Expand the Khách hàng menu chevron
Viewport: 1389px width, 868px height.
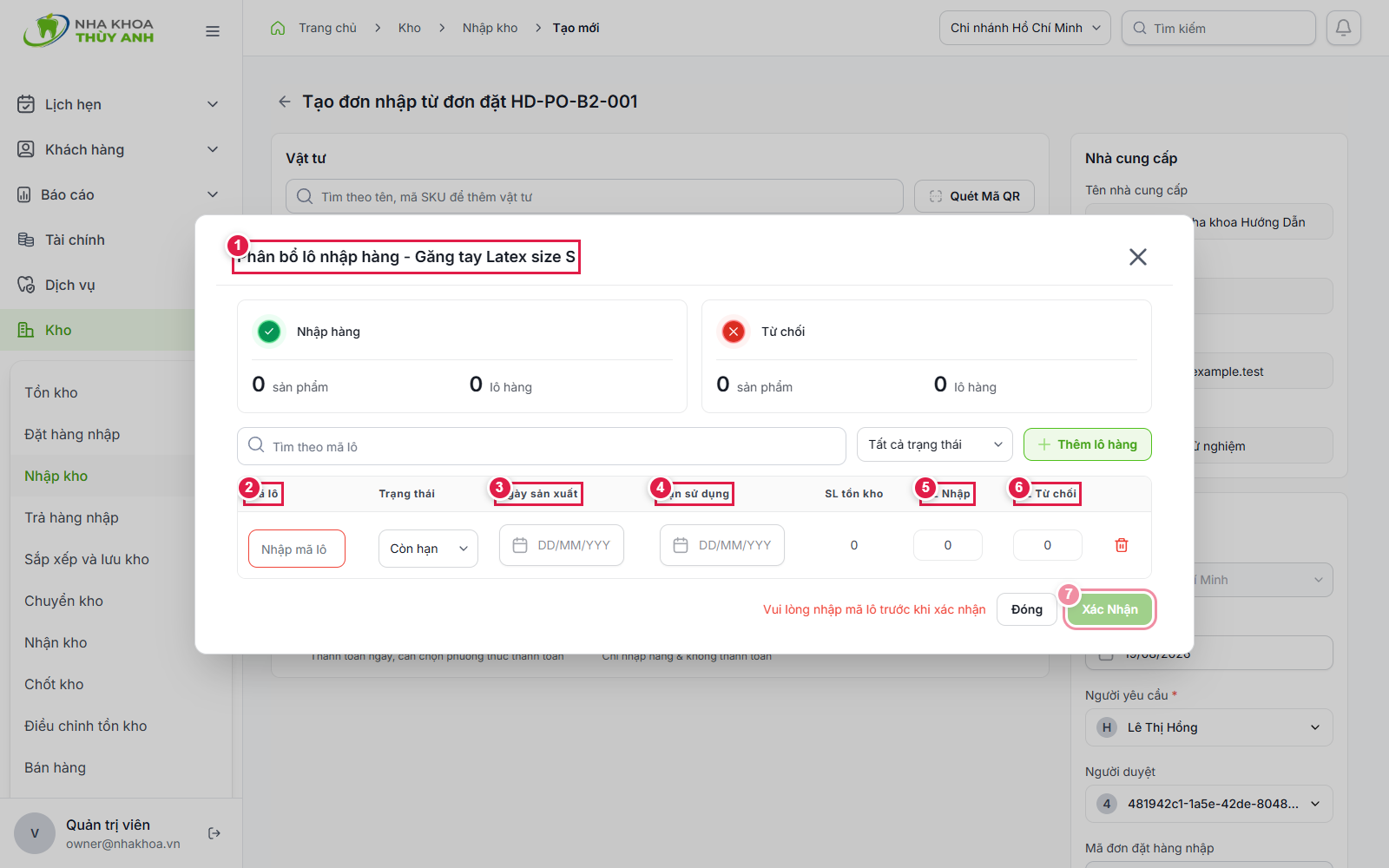tap(213, 149)
